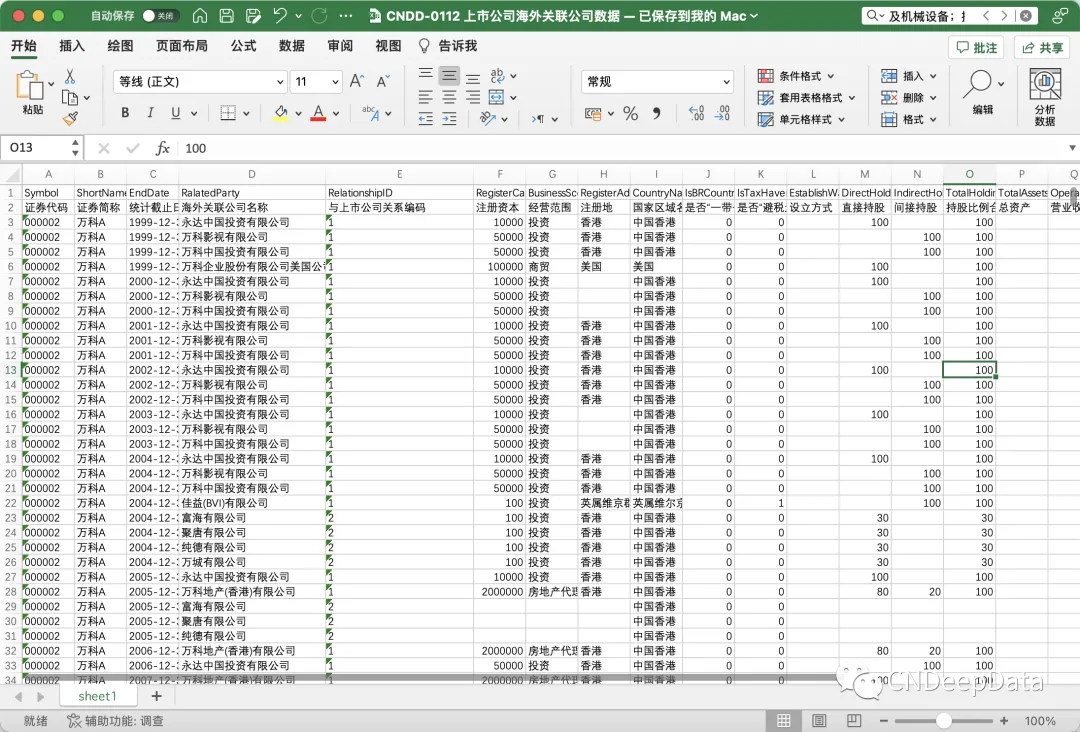Click the zoom in plus button
This screenshot has width=1080, height=732.
click(x=1004, y=721)
